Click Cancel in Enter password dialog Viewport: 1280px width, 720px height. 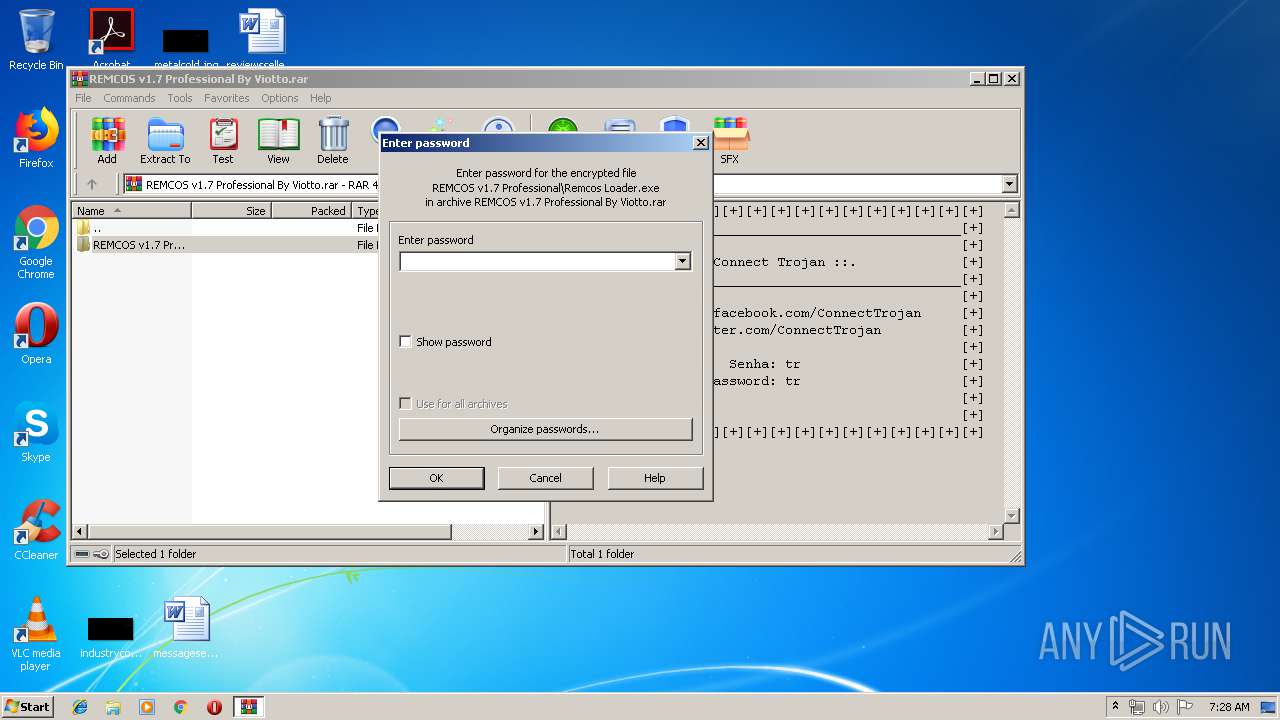coord(545,478)
